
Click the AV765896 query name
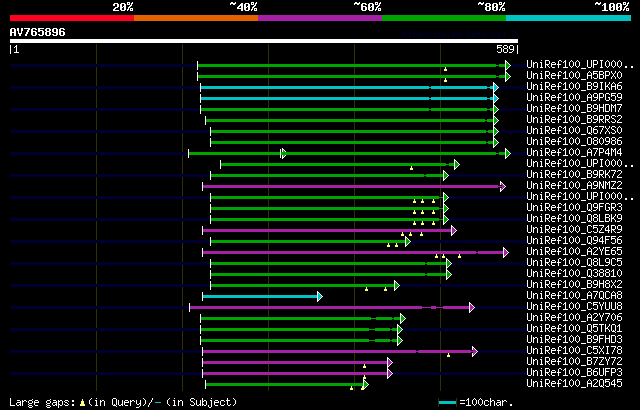click(37, 32)
